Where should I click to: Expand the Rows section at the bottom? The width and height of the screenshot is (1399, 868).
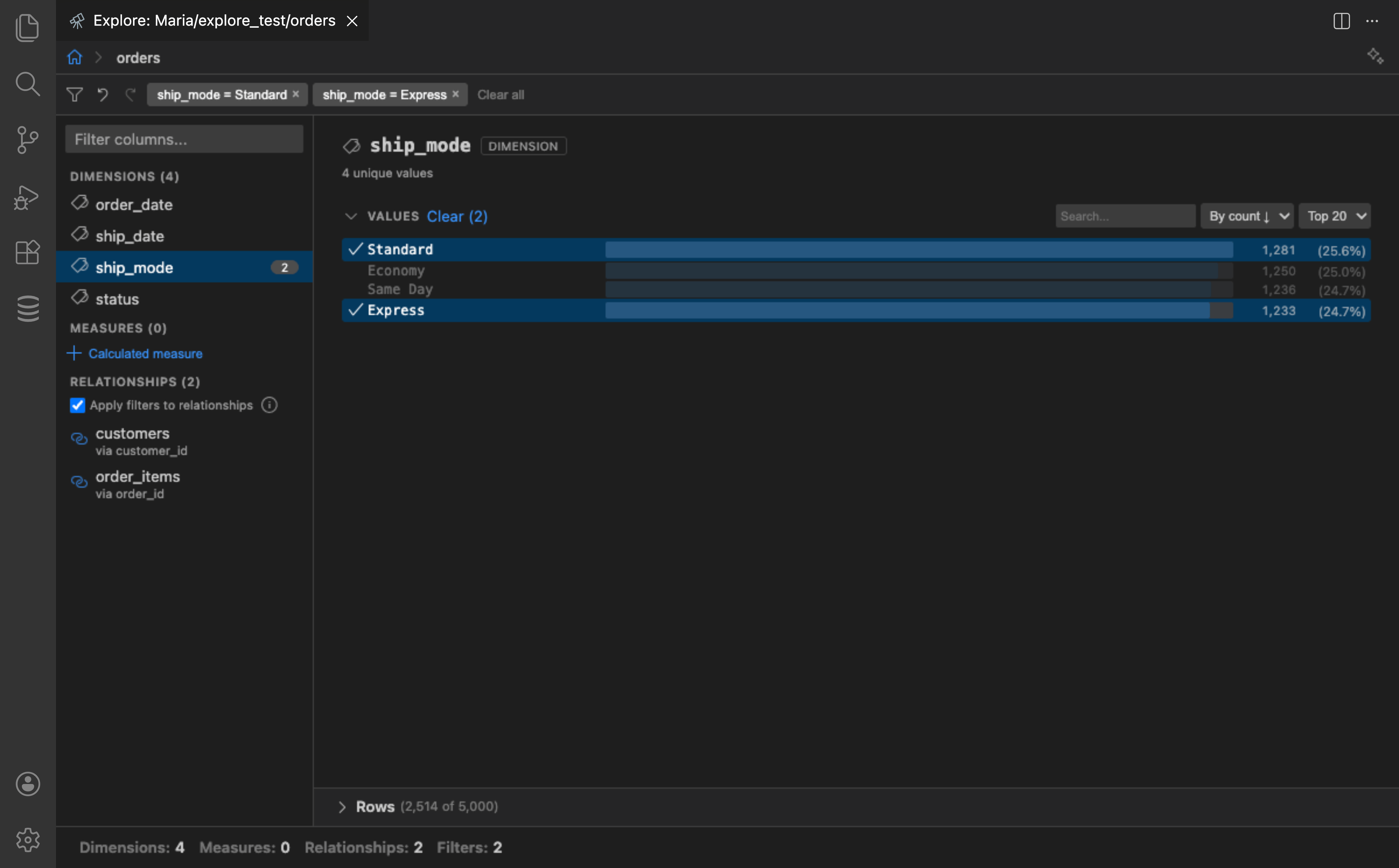coord(343,806)
